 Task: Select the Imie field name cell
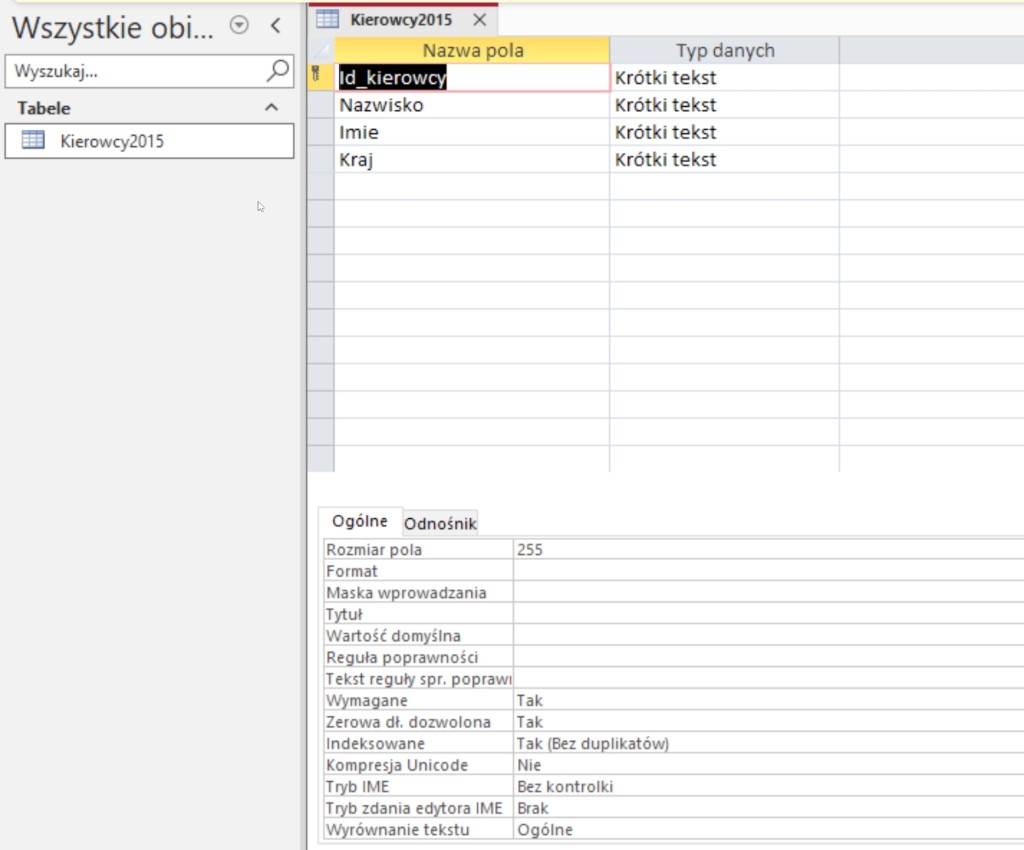pos(471,132)
